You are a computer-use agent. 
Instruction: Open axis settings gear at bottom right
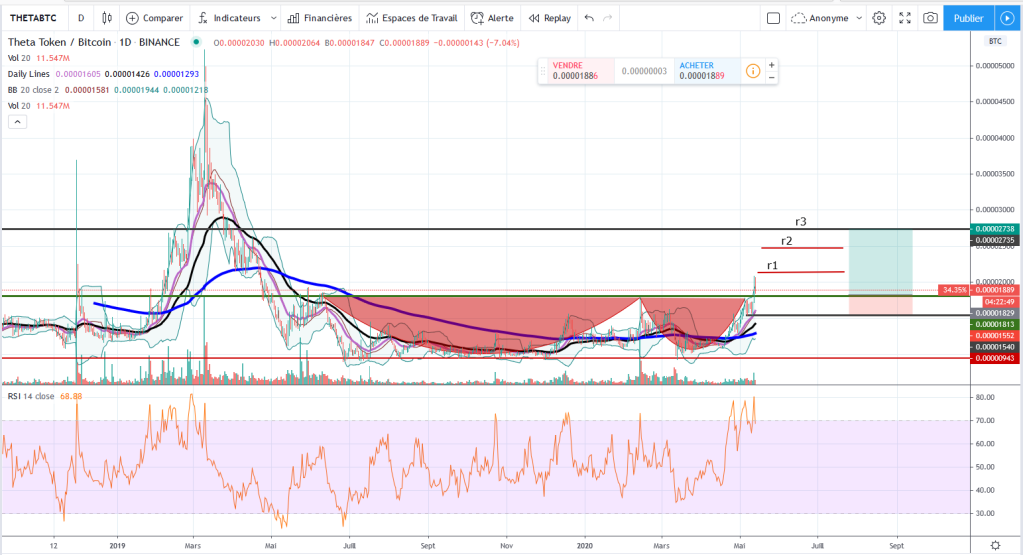[996, 545]
